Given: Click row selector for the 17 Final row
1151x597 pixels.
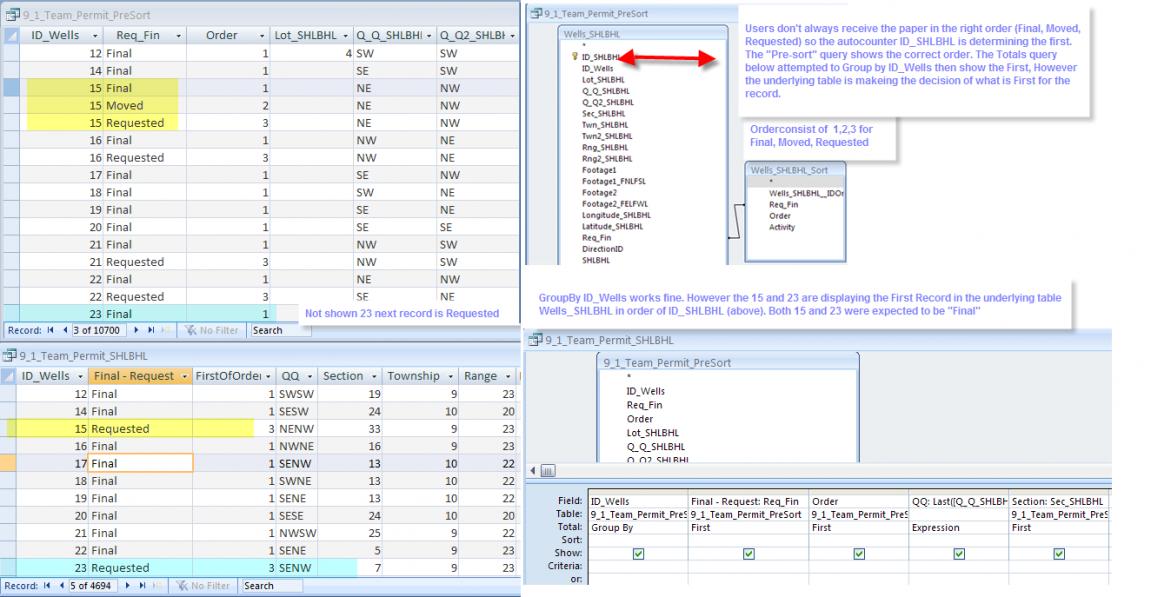Looking at the screenshot, I should [x=8, y=463].
